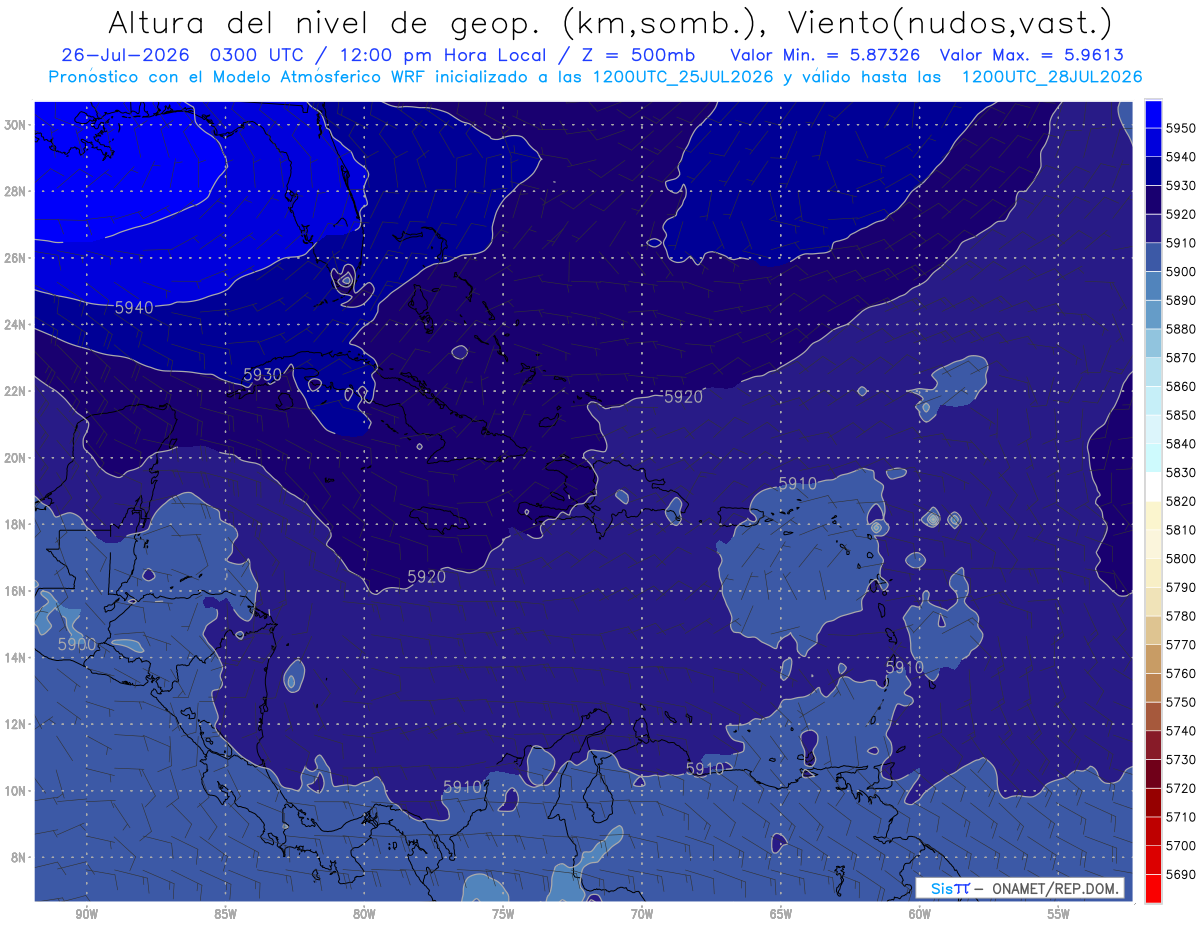Click the 24N latitude axis label

[x=15, y=325]
